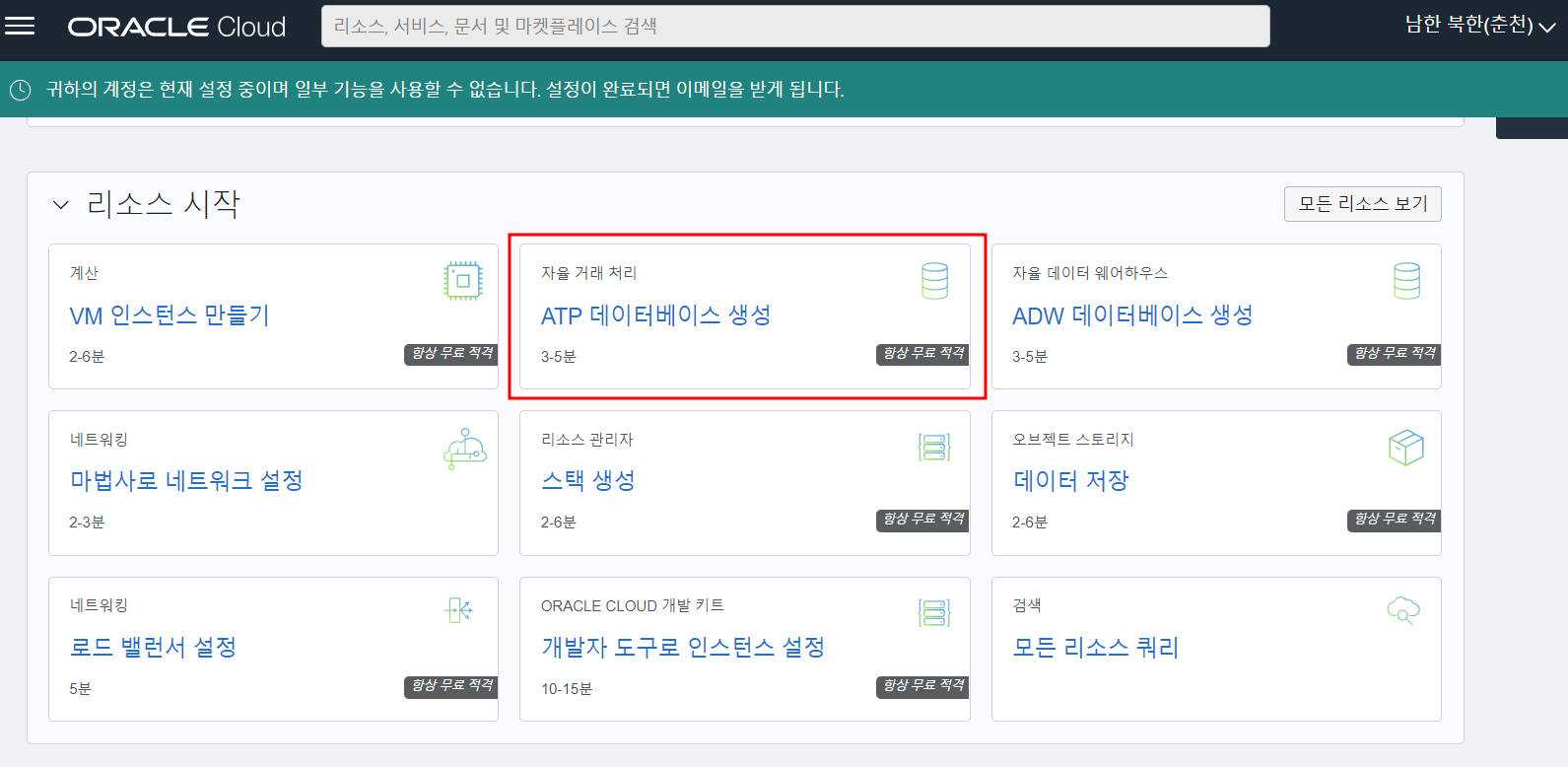
Task: Click the 2-3분 duration text
Action: point(87,523)
